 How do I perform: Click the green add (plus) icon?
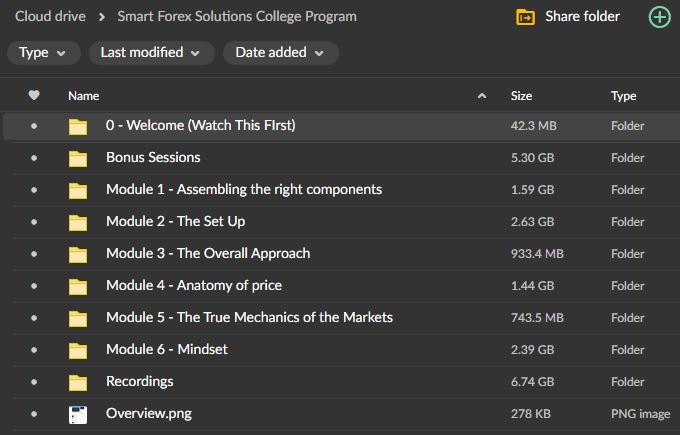point(659,17)
